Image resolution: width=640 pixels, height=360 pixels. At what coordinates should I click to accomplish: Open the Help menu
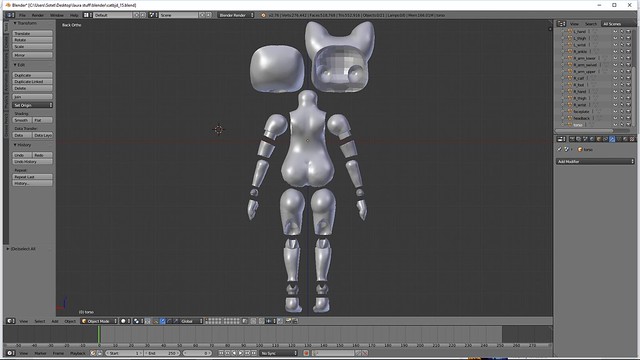74,15
